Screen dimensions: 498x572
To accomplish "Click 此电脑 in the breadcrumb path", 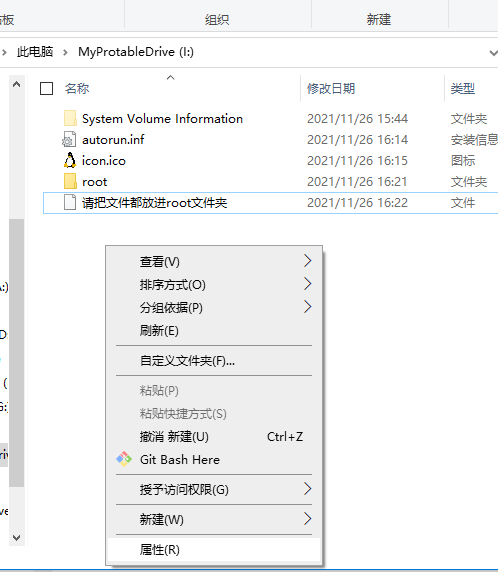I will coord(35,52).
